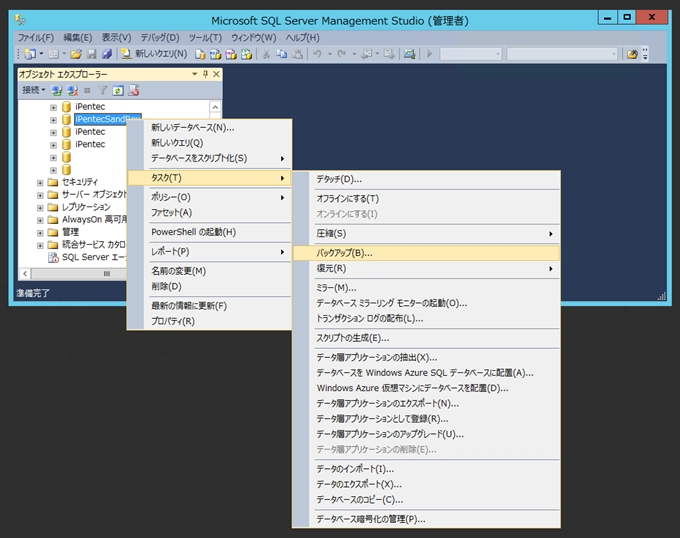Click the Refresh icon in Object Explorer
This screenshot has height=538, width=680.
point(118,91)
